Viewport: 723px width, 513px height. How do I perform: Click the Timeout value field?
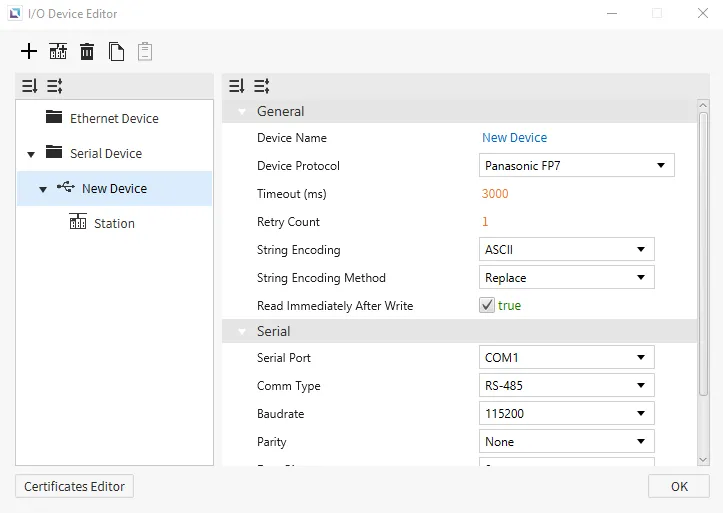click(x=495, y=193)
